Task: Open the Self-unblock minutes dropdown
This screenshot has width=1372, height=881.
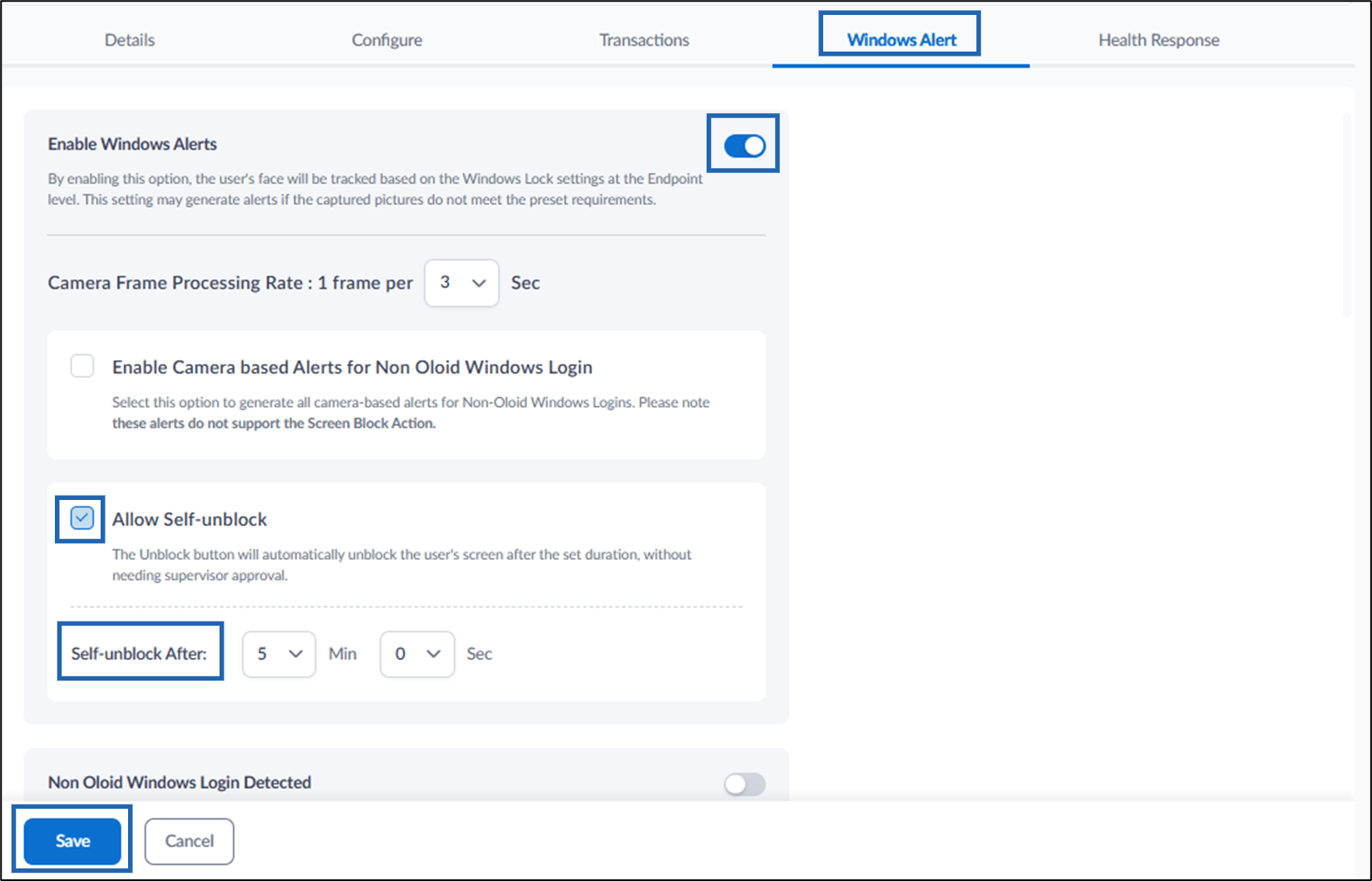Action: pos(279,654)
